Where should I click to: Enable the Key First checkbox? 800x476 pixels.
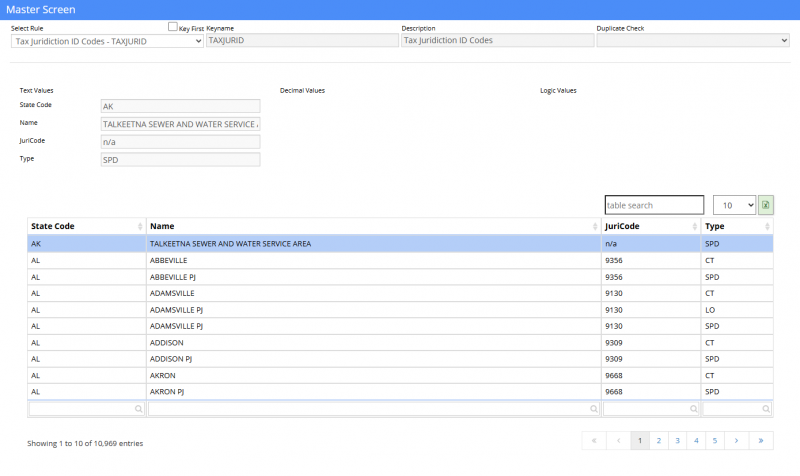[x=173, y=28]
